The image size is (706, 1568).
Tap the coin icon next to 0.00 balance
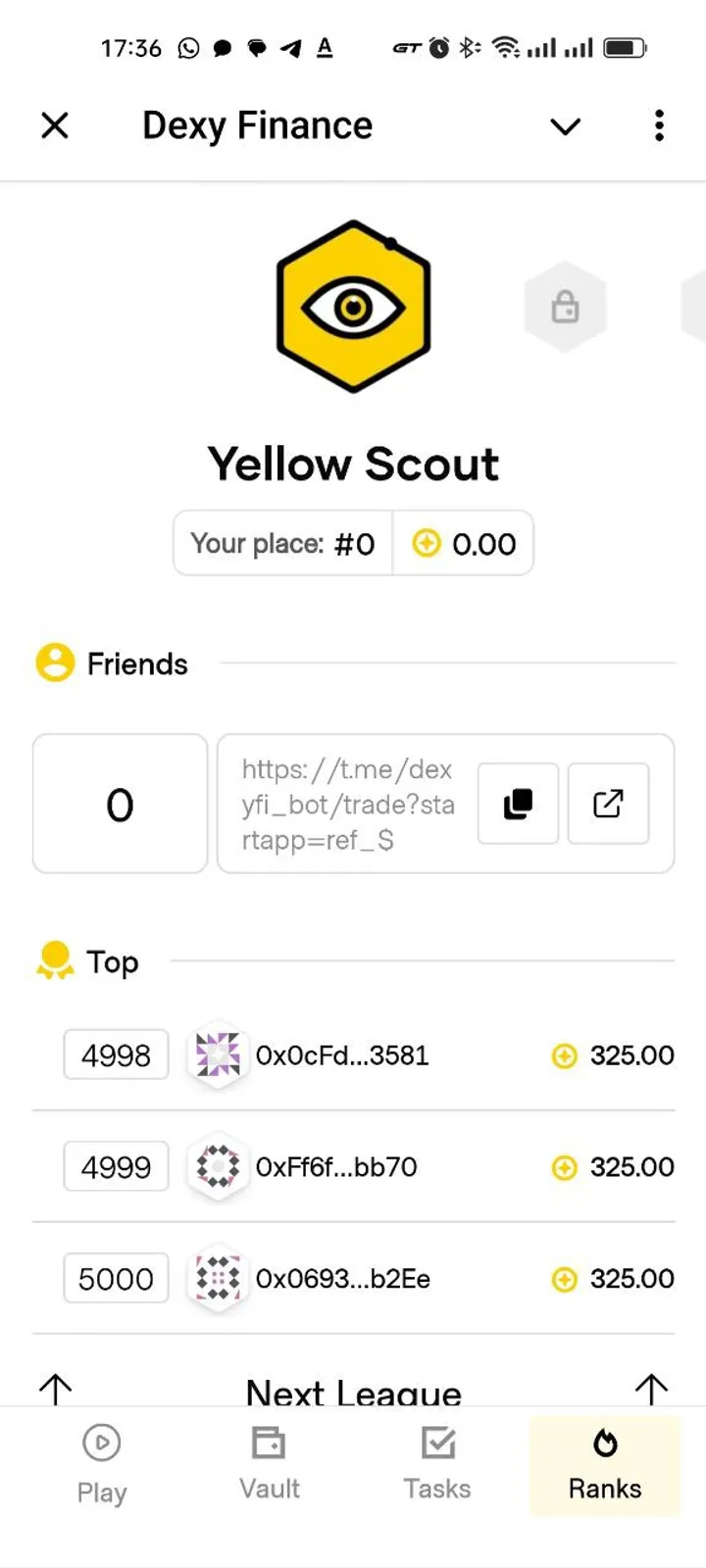coord(427,543)
